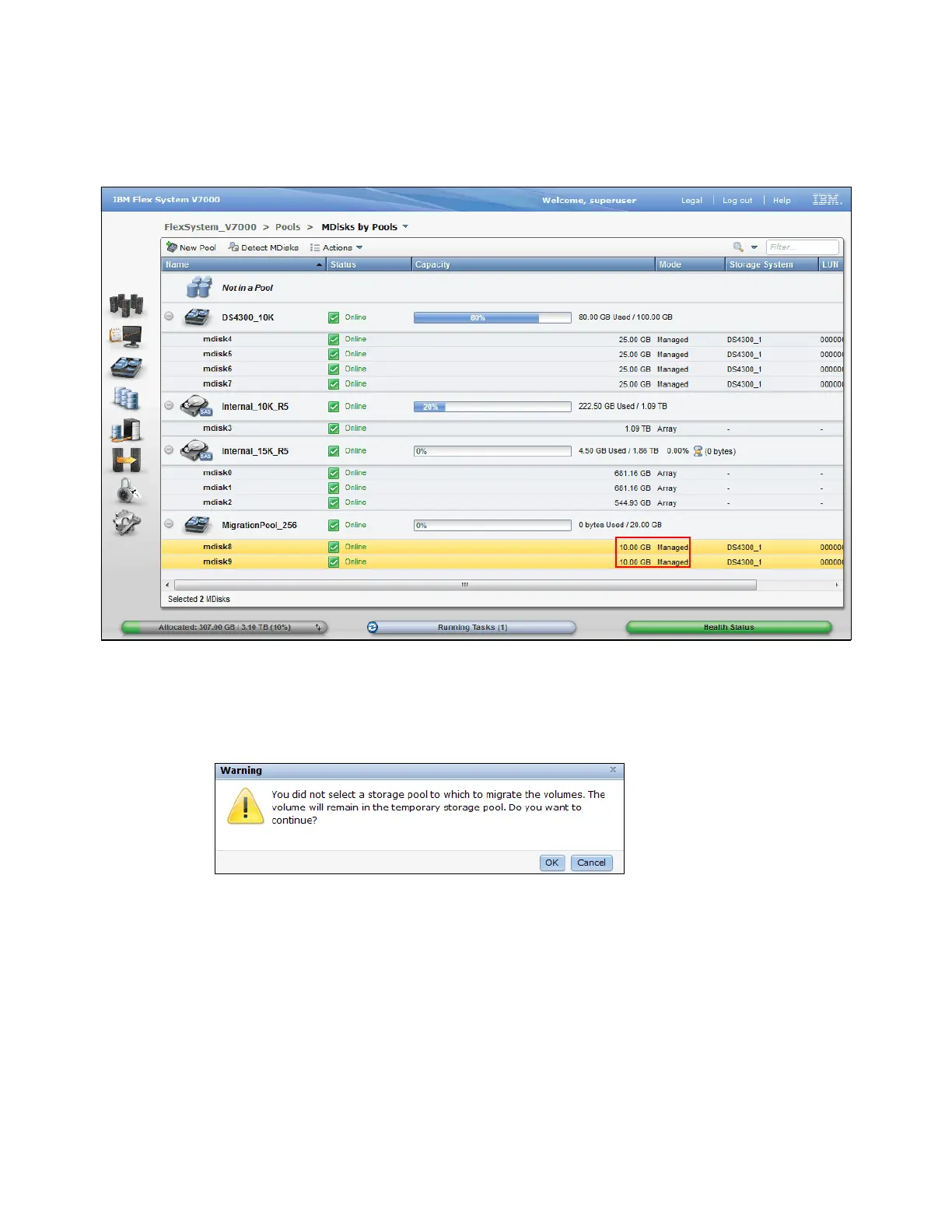Viewport: 952px width, 1232px height.
Task: Collapse the DS4300_10K pool
Action: pyautogui.click(x=169, y=317)
